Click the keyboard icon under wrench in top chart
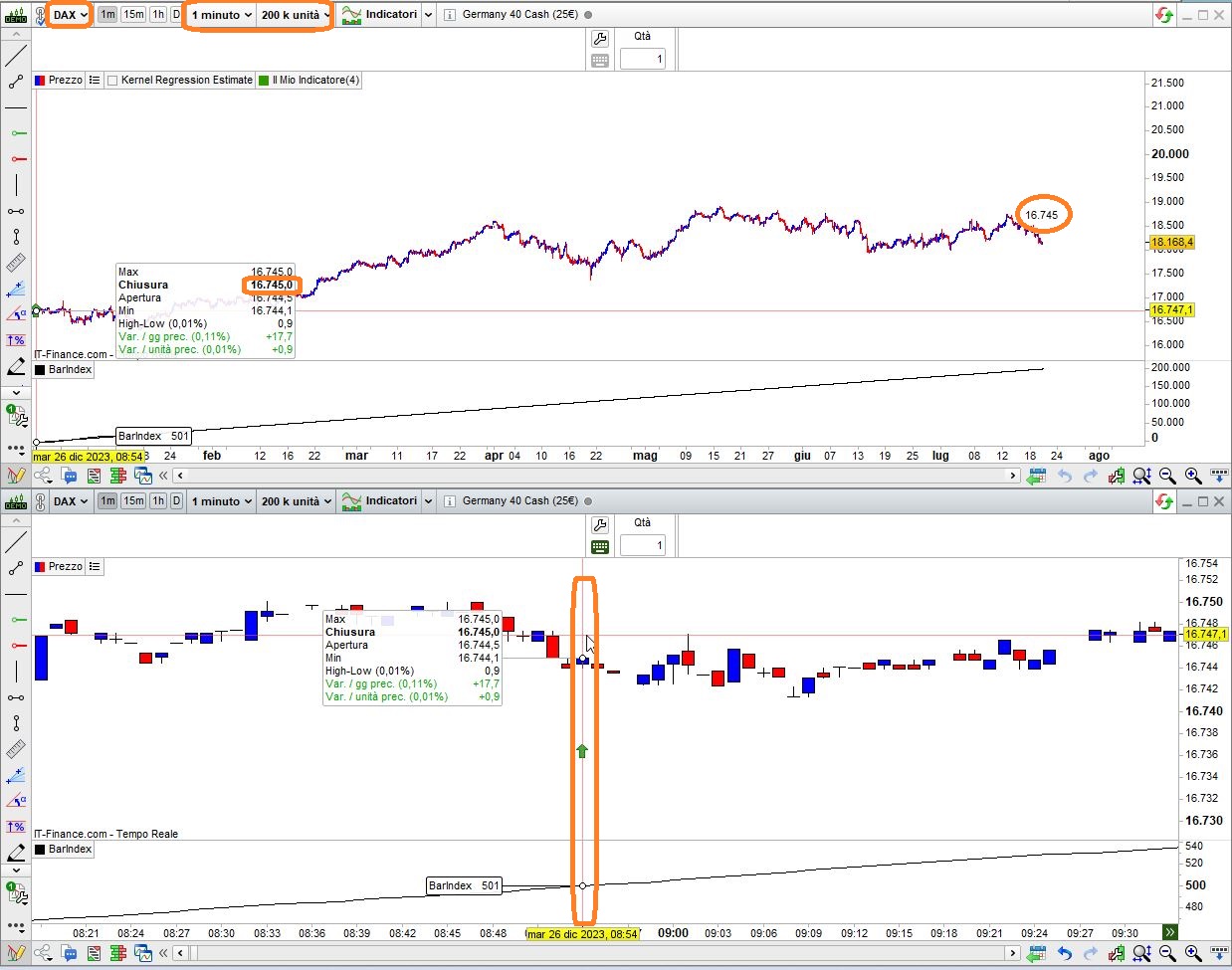Screen dimensions: 1232x970 (600, 61)
